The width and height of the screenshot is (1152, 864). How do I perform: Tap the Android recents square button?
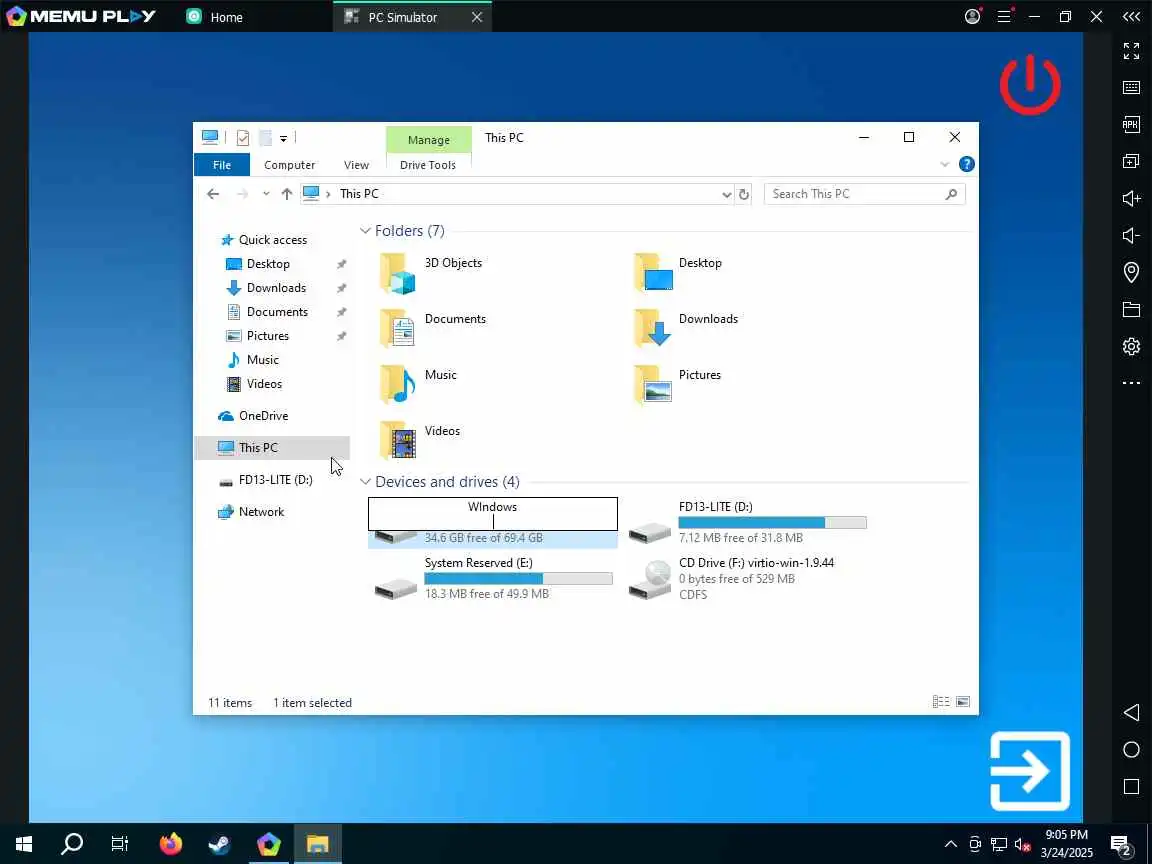(1131, 786)
